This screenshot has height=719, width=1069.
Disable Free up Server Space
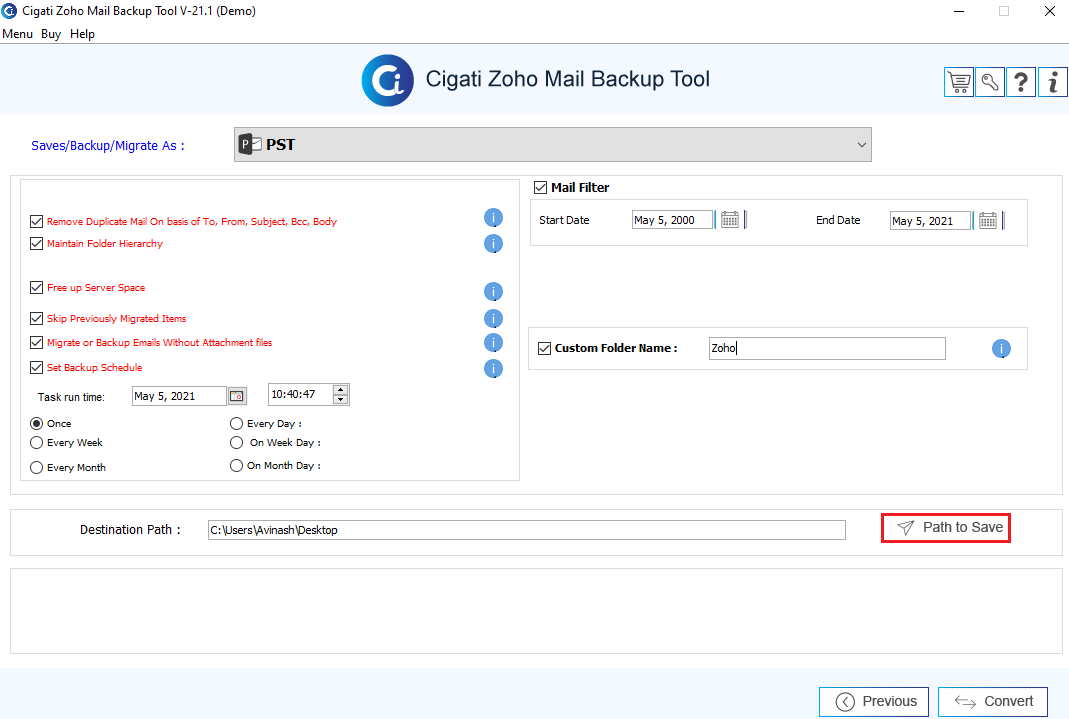coord(37,288)
